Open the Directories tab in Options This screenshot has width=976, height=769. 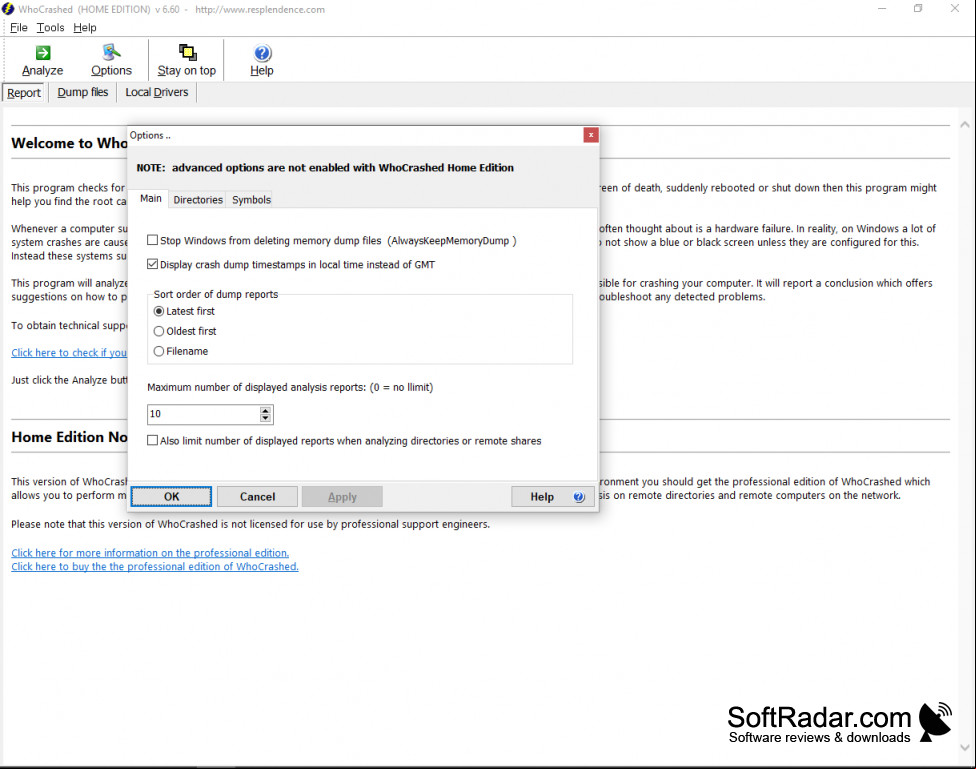coord(198,200)
